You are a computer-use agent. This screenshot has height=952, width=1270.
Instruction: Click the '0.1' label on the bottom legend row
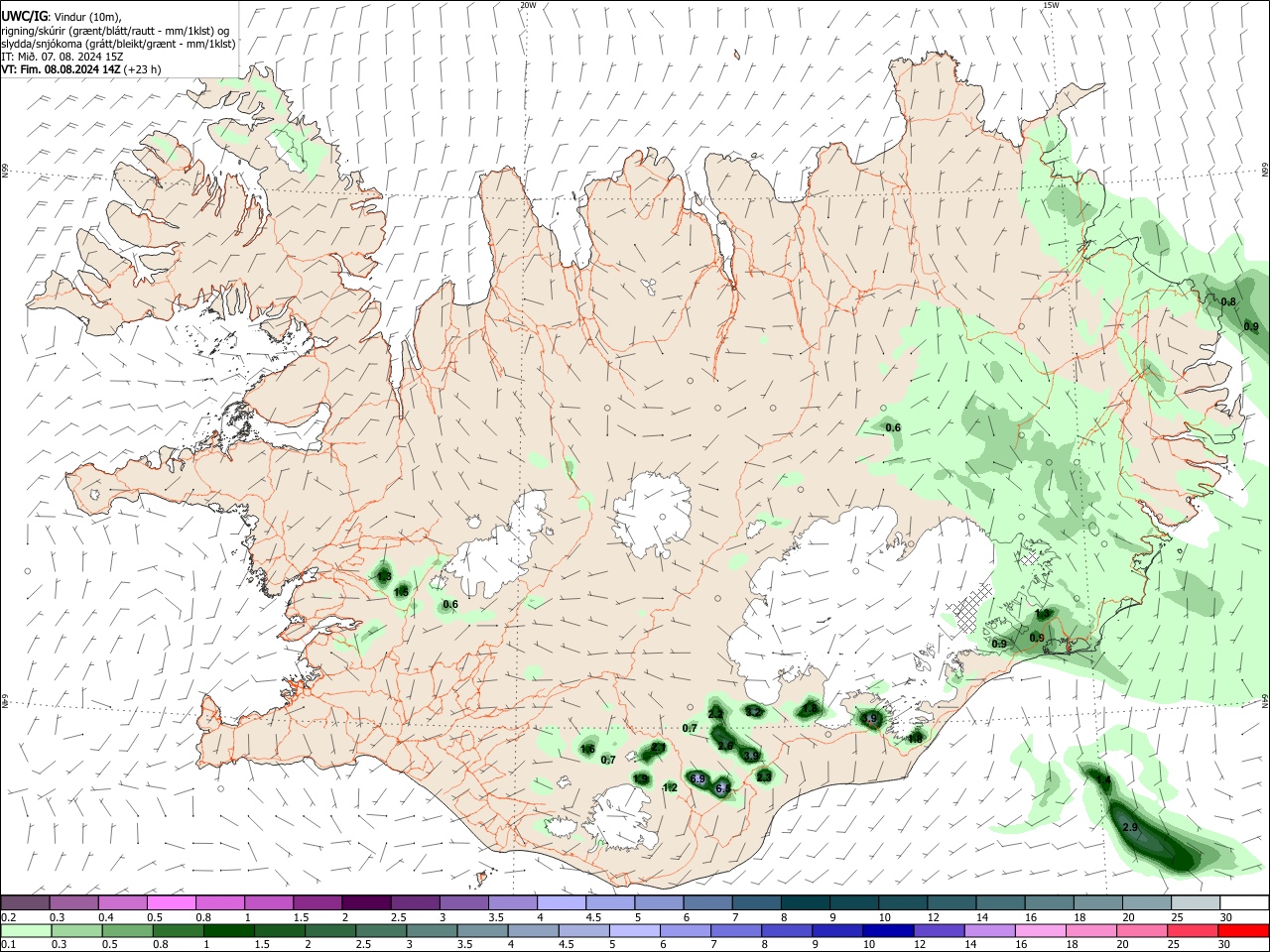pyautogui.click(x=8, y=945)
